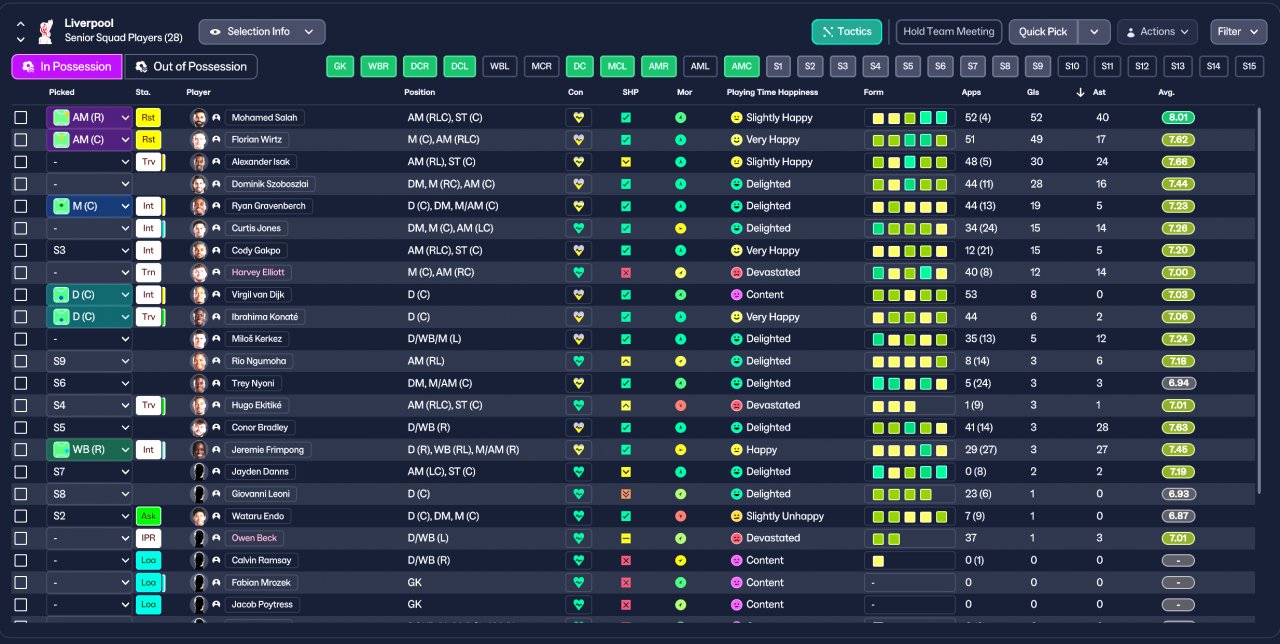Click Mohamed Salah's condition heart icon
Viewport: 1280px width, 644px height.
(577, 117)
